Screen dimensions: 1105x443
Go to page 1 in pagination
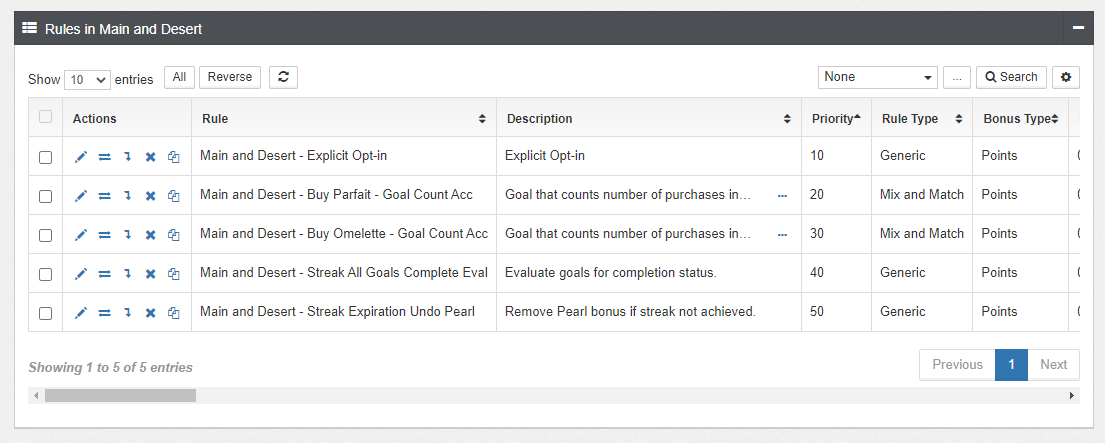1011,365
